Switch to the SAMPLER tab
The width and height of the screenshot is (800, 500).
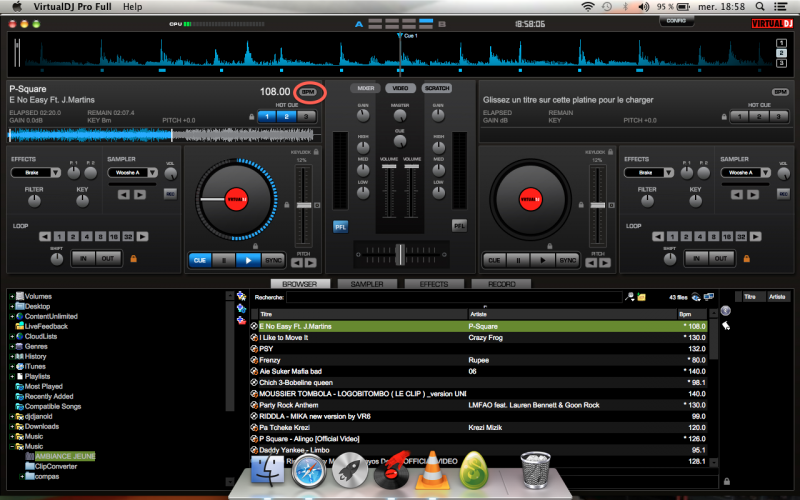click(x=367, y=284)
